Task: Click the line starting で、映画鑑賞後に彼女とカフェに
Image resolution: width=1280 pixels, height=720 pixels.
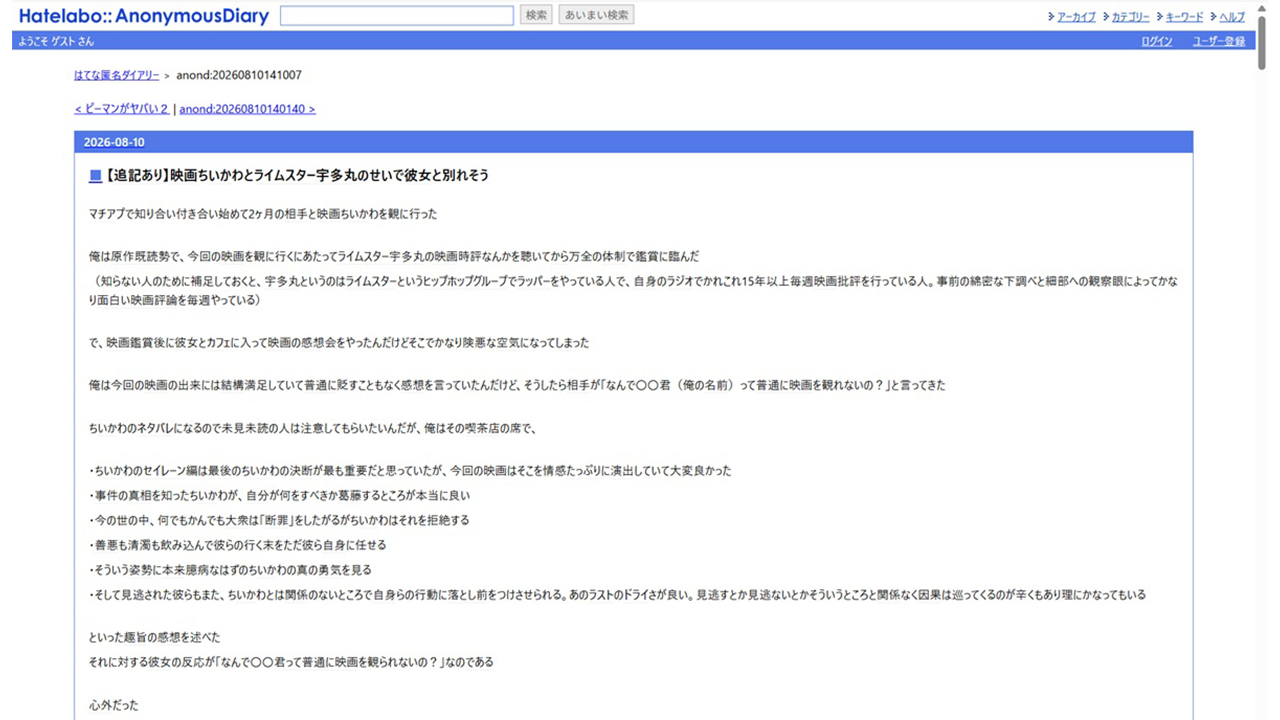Action: pos(339,343)
